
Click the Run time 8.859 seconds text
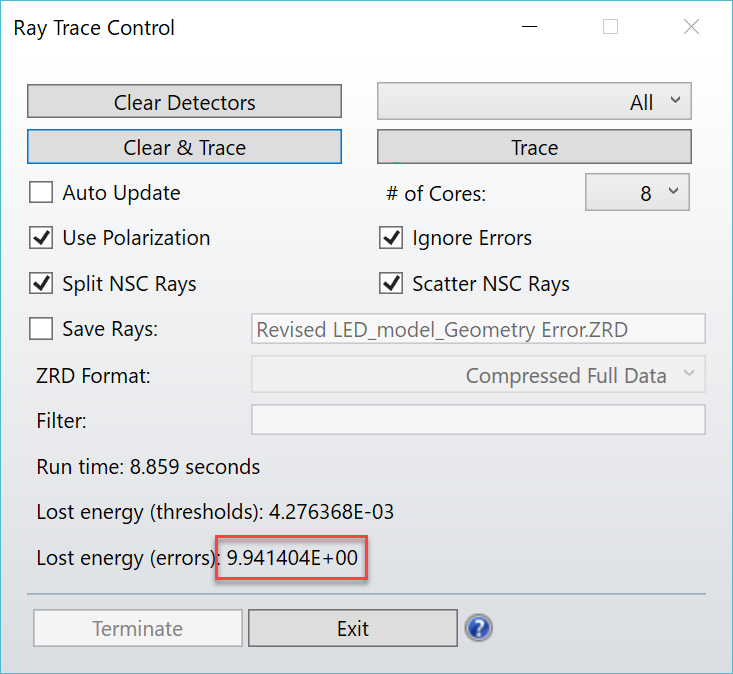point(148,467)
